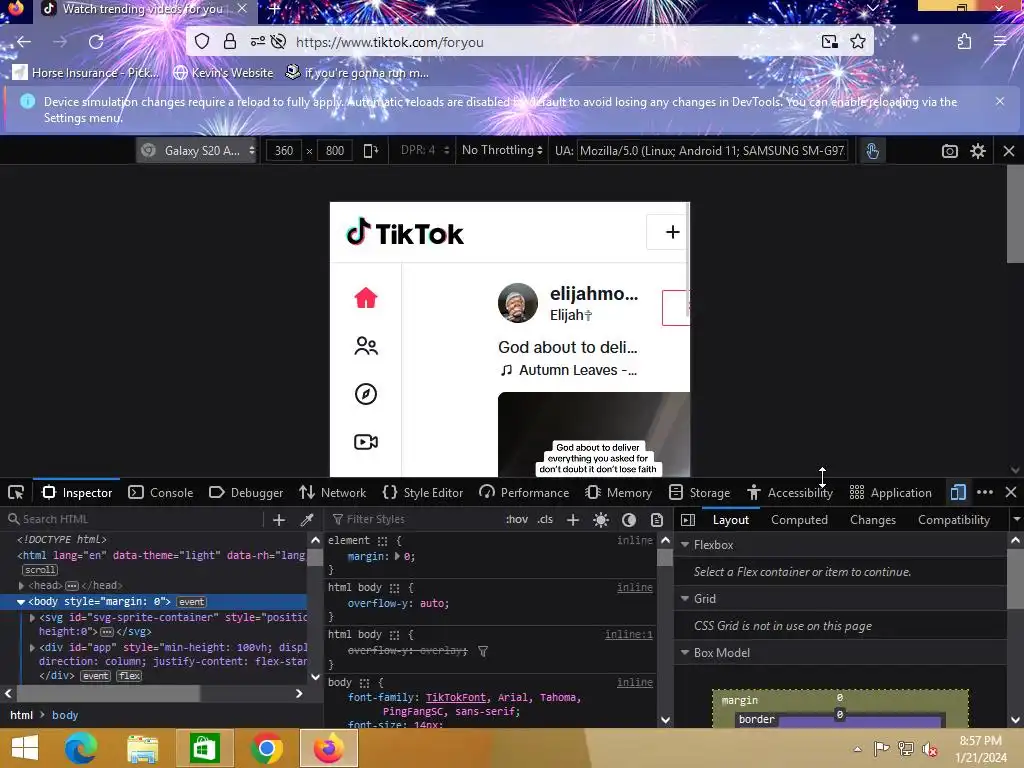The height and width of the screenshot is (768, 1024).
Task: Collapse the Flexbox section
Action: [x=685, y=545]
